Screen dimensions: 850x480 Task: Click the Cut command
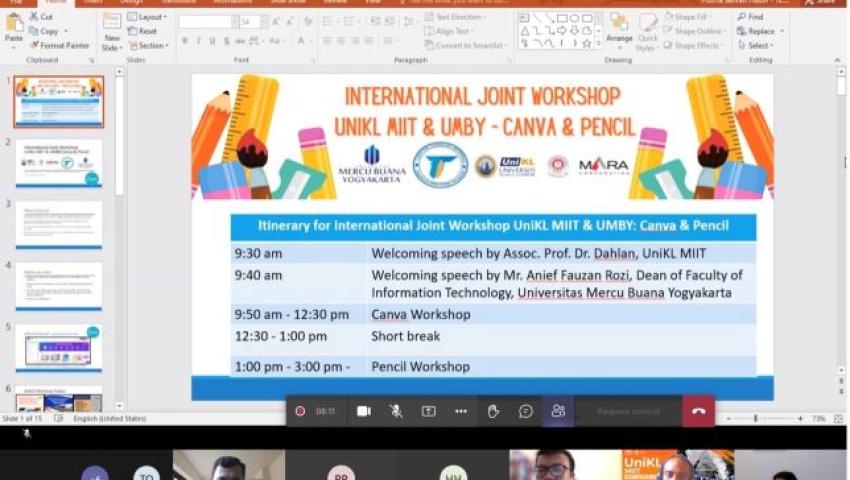click(41, 17)
